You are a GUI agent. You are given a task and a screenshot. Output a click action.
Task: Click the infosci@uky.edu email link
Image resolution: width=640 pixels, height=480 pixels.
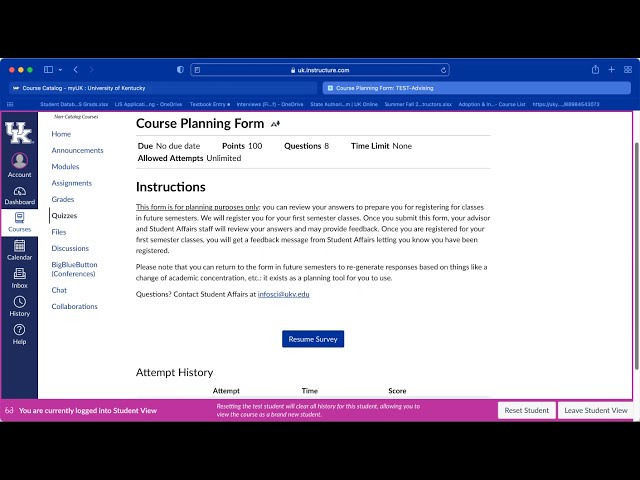(284, 294)
